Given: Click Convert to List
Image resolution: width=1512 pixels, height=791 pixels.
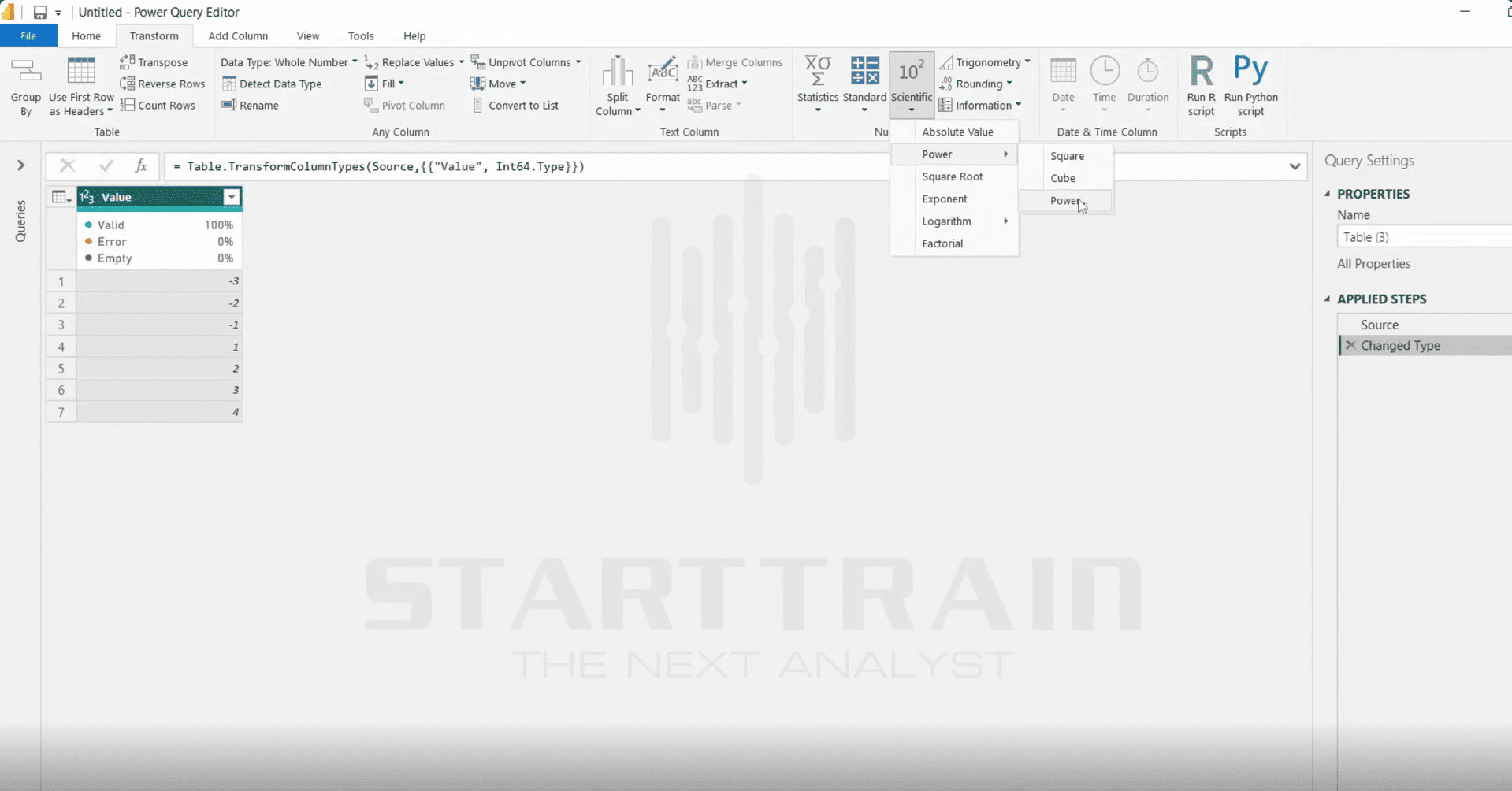Looking at the screenshot, I should tap(516, 105).
